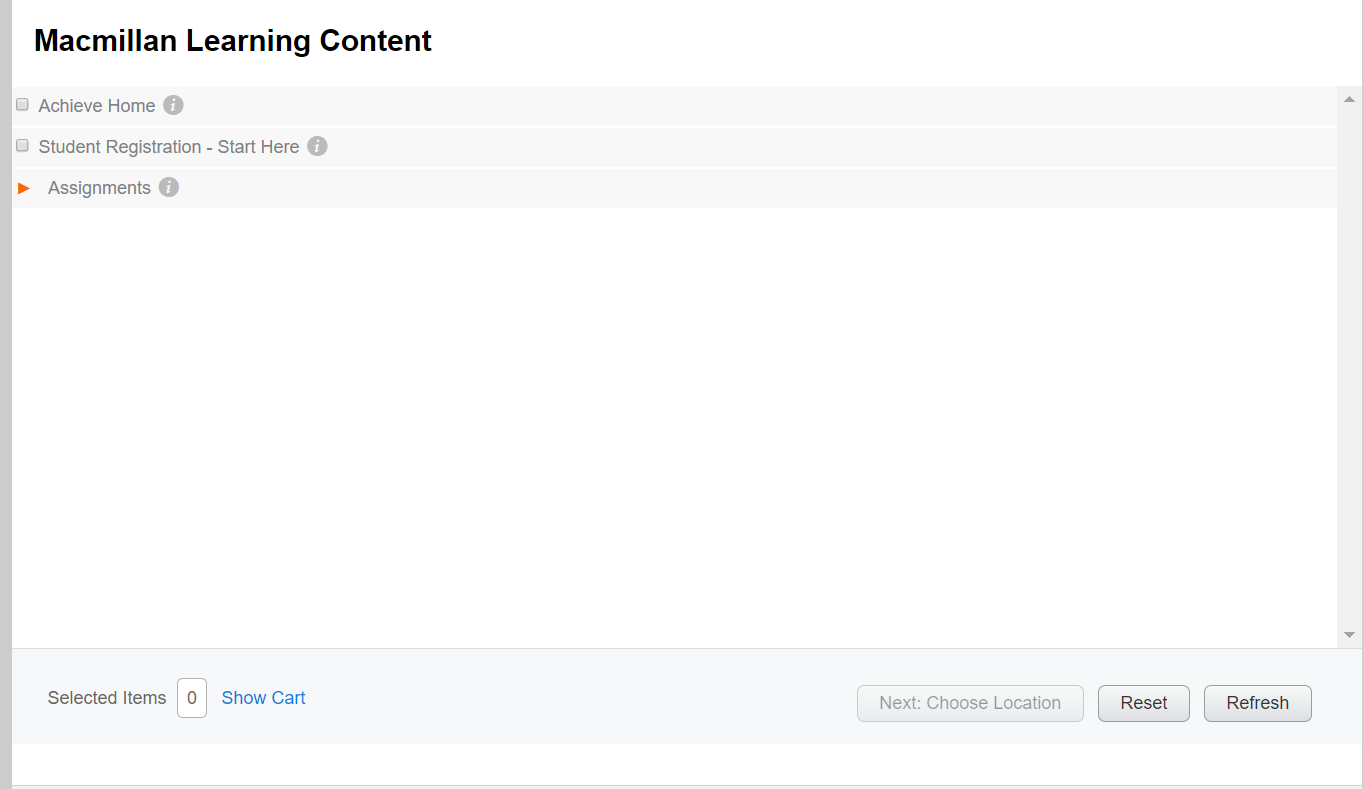Open the cart with Show Cart

tap(263, 697)
